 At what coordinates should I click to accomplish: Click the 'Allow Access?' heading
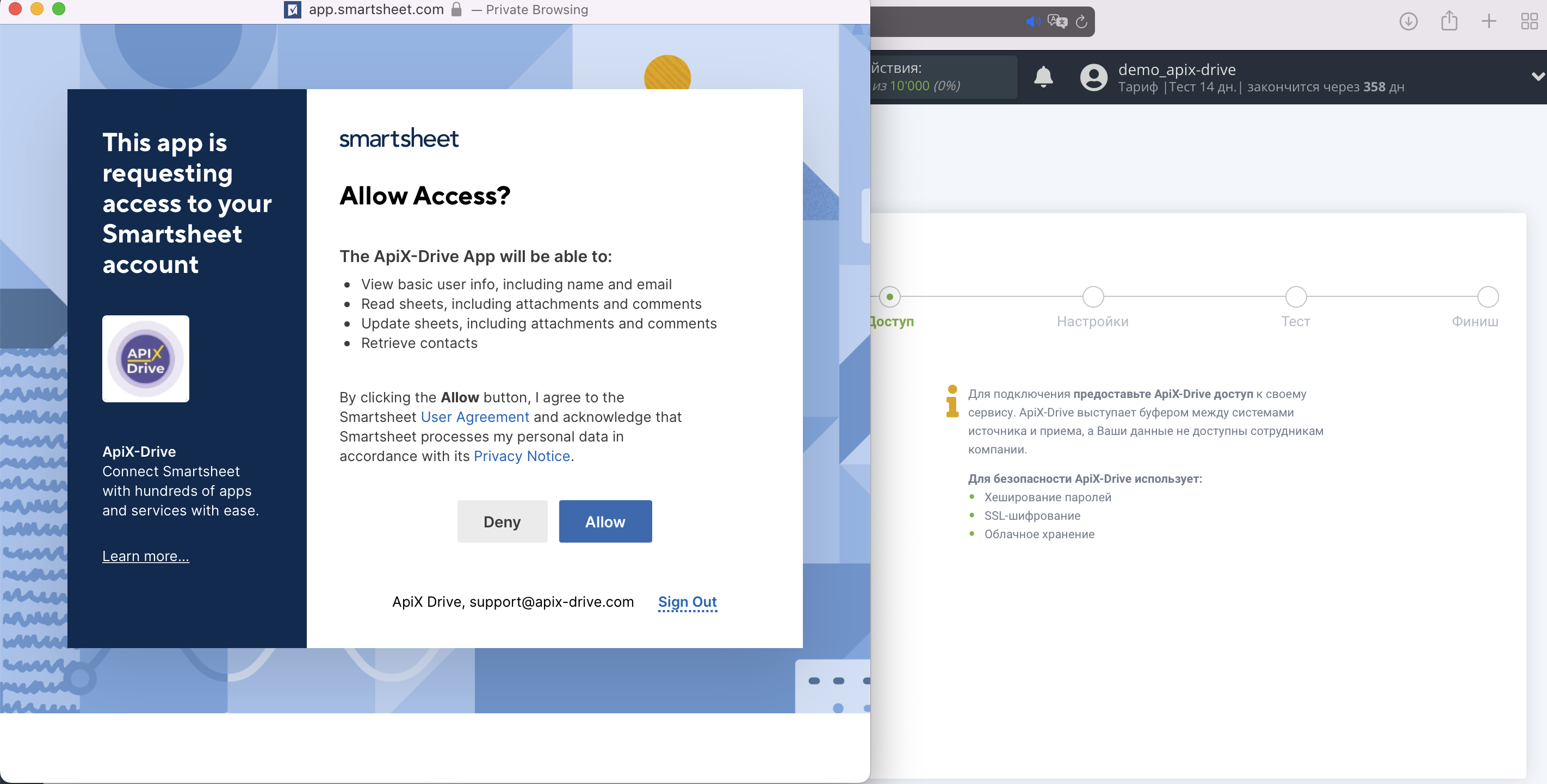point(425,196)
